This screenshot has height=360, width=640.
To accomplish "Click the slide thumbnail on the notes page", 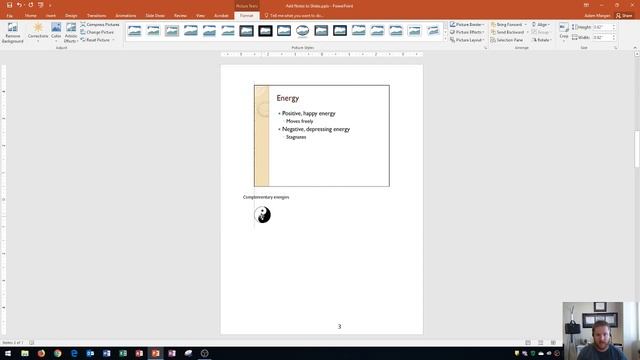I will (322, 136).
